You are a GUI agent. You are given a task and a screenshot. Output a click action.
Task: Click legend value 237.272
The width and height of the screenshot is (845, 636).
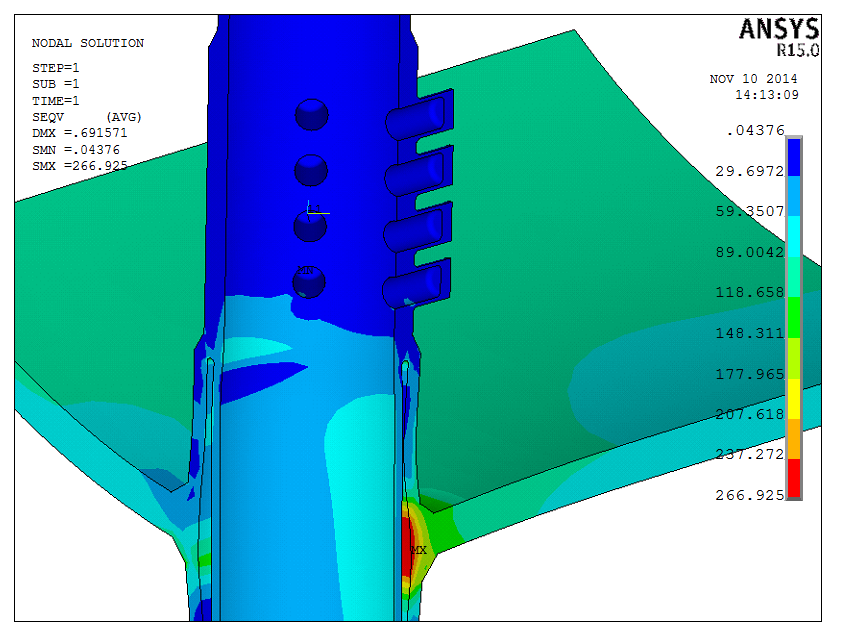click(750, 454)
